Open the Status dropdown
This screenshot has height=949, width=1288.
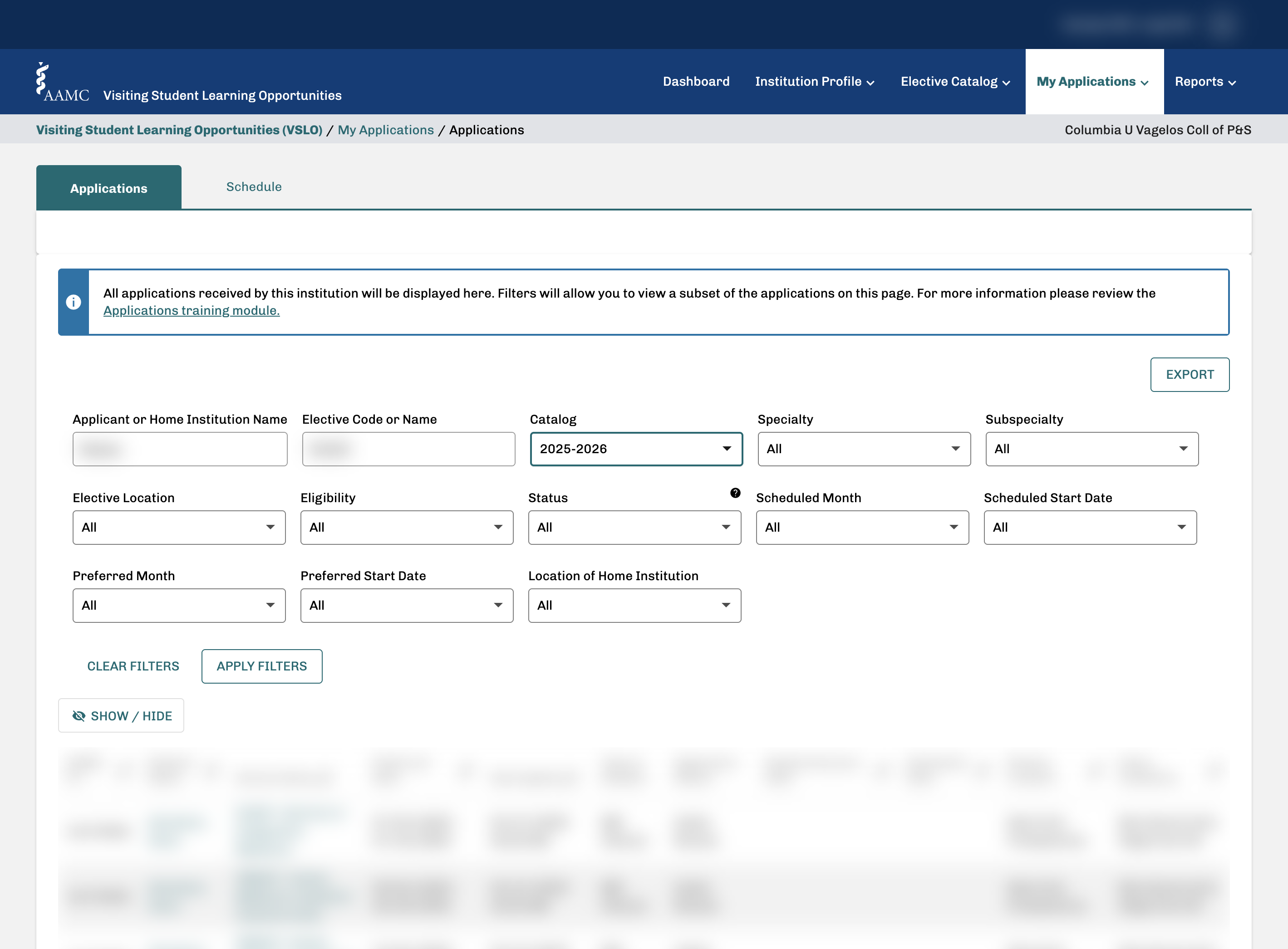pos(634,528)
